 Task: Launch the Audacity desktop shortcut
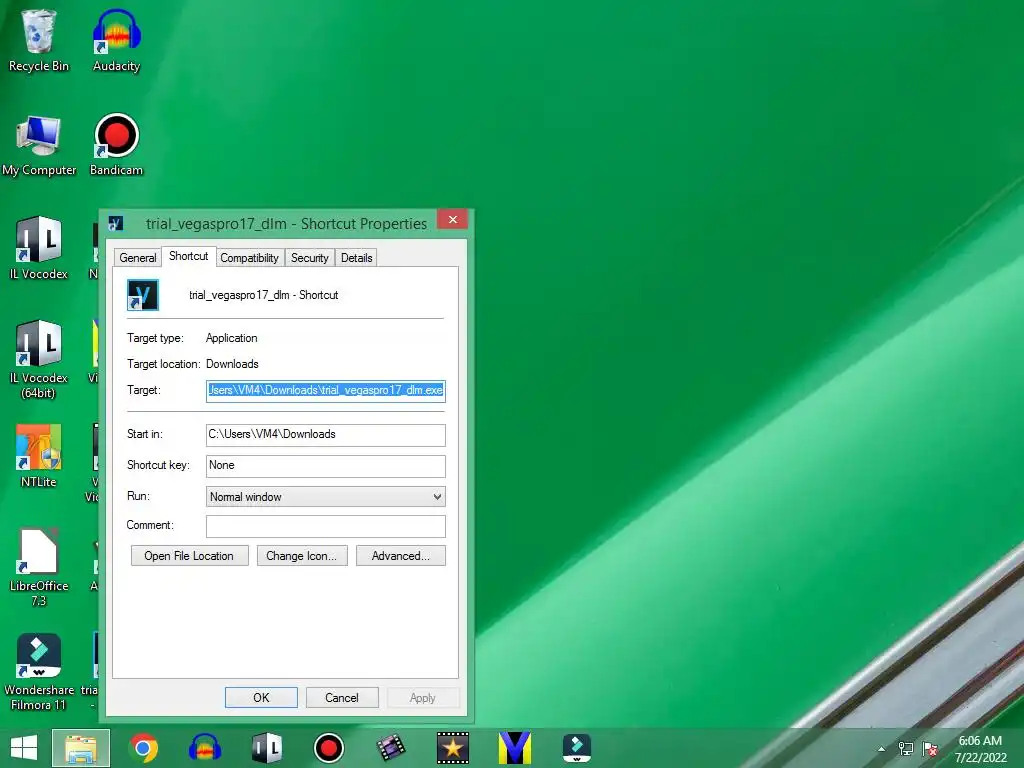[x=116, y=39]
